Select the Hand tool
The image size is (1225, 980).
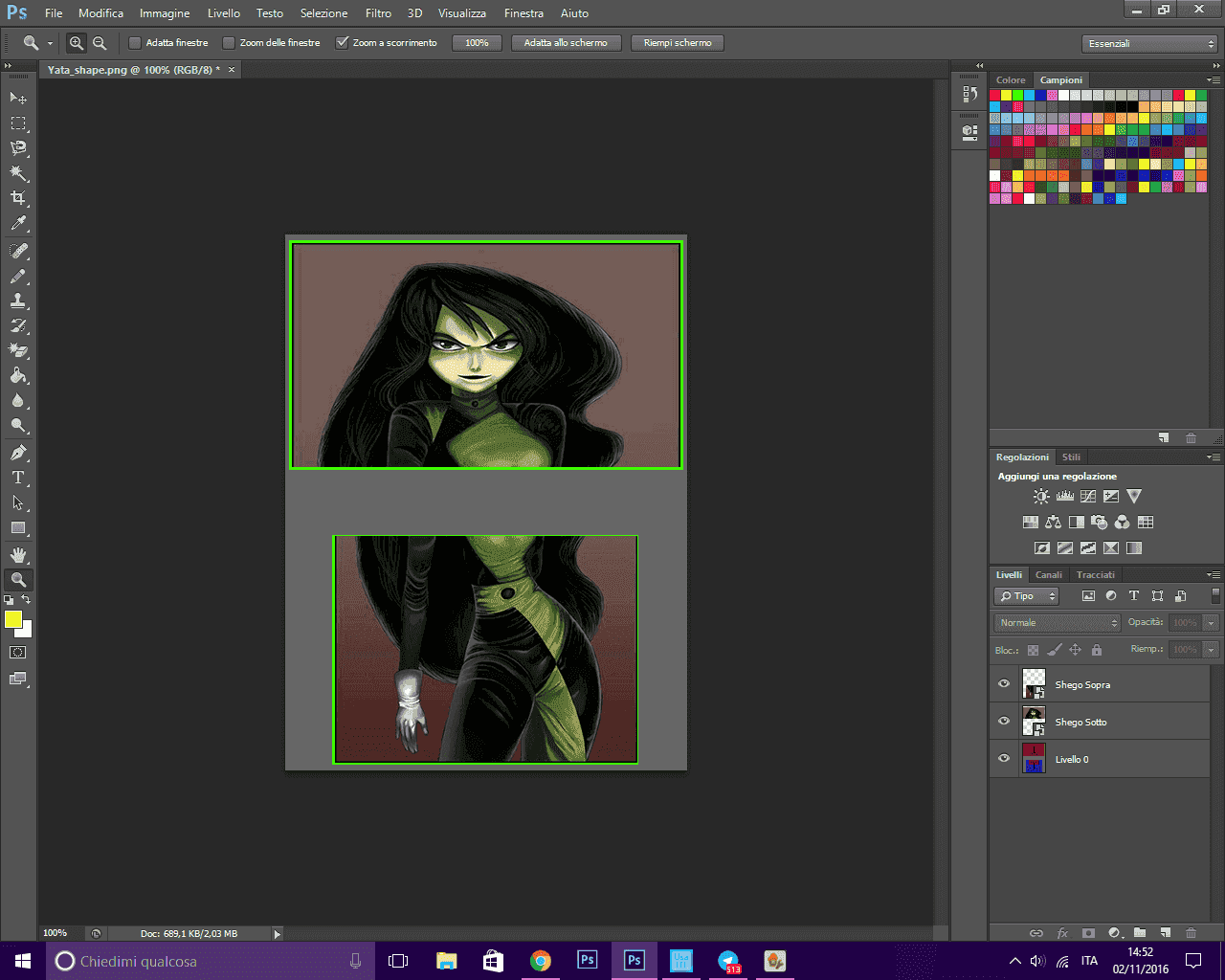18,554
